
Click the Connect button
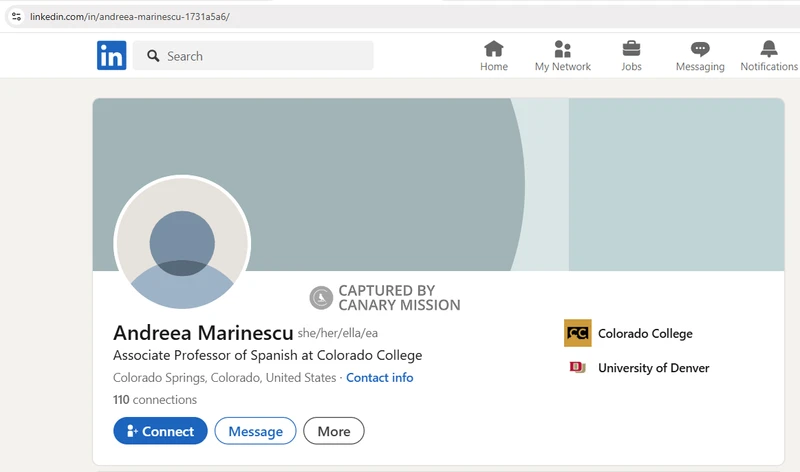pyautogui.click(x=160, y=431)
